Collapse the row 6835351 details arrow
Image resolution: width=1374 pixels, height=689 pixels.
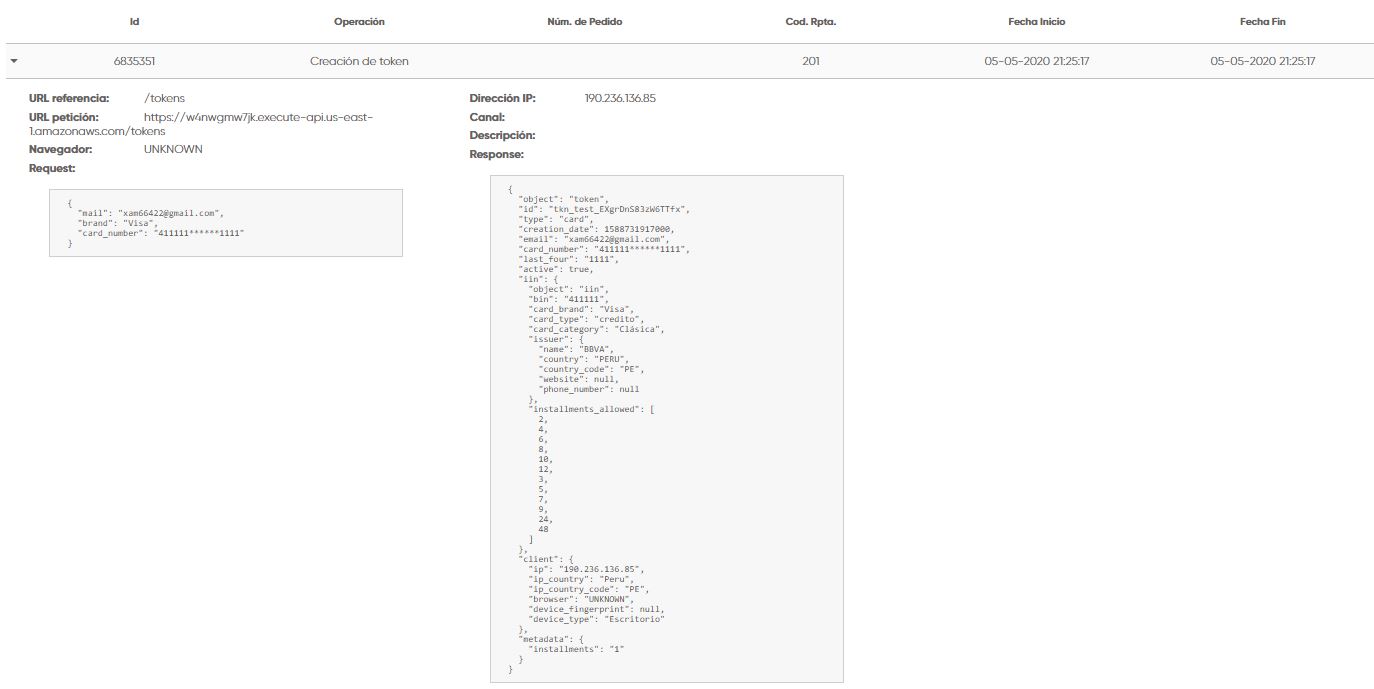[14, 61]
